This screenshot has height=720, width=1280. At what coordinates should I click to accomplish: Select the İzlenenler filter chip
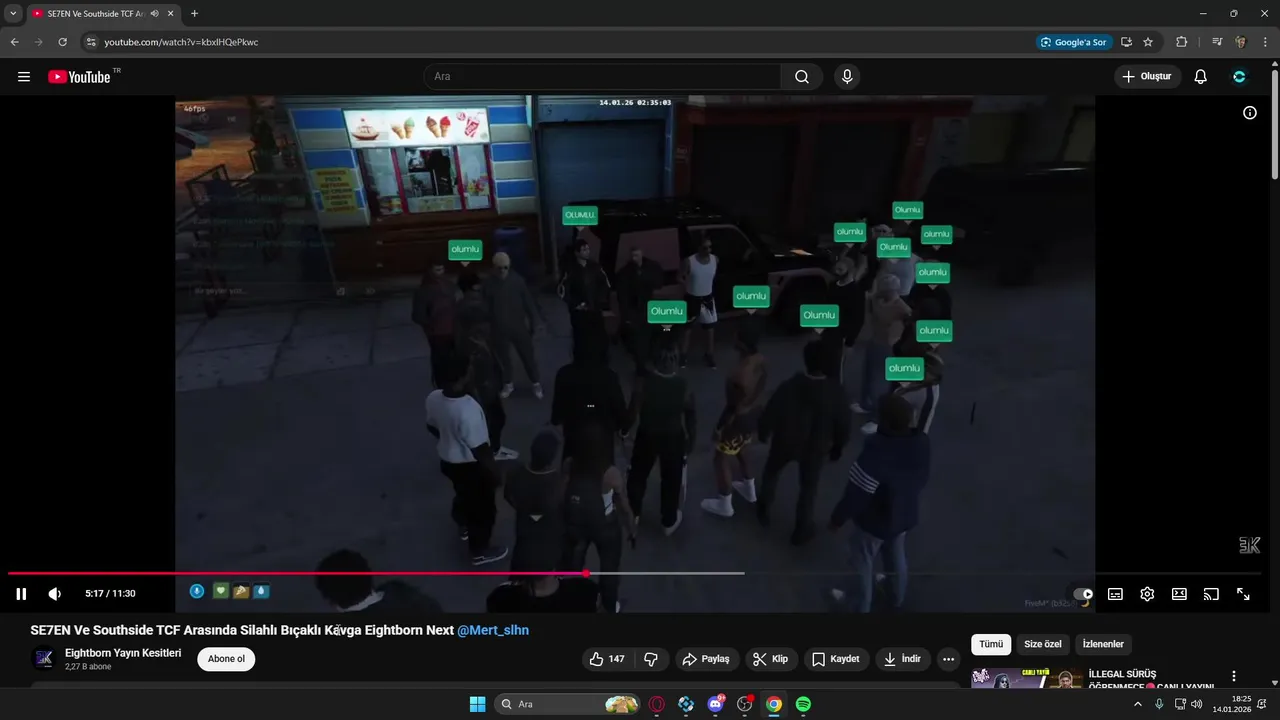(x=1103, y=644)
